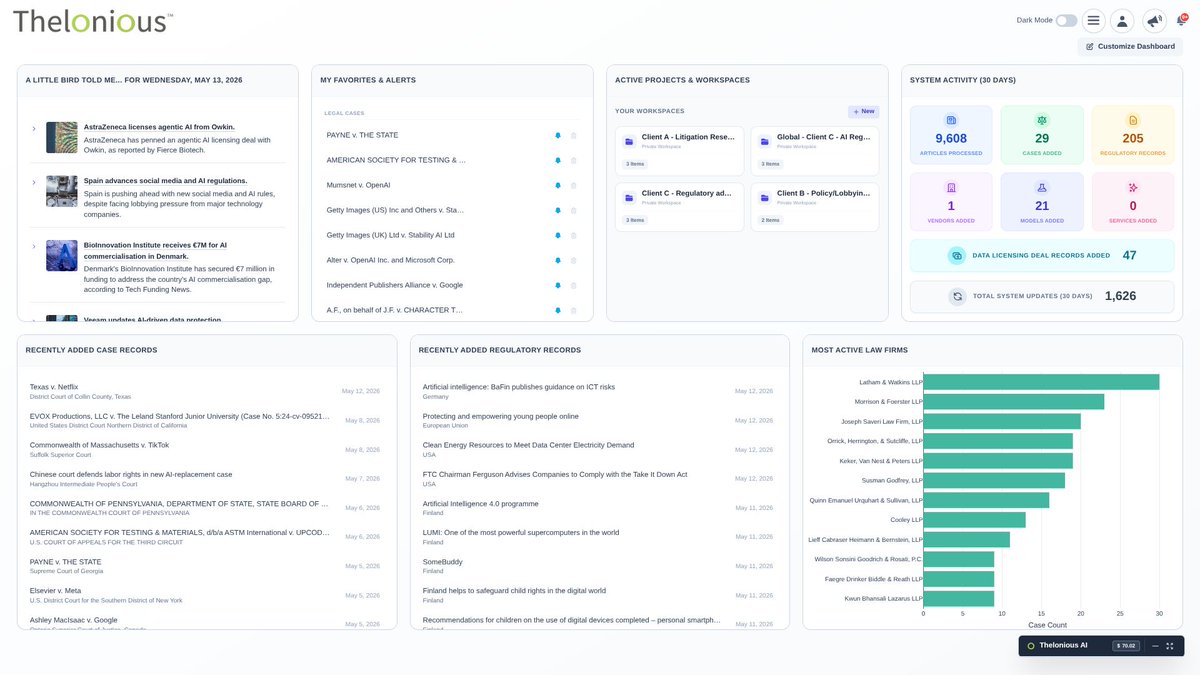Toggle alert bell for PAYNE v. THE STATE
This screenshot has height=675, width=1200.
[557, 135]
